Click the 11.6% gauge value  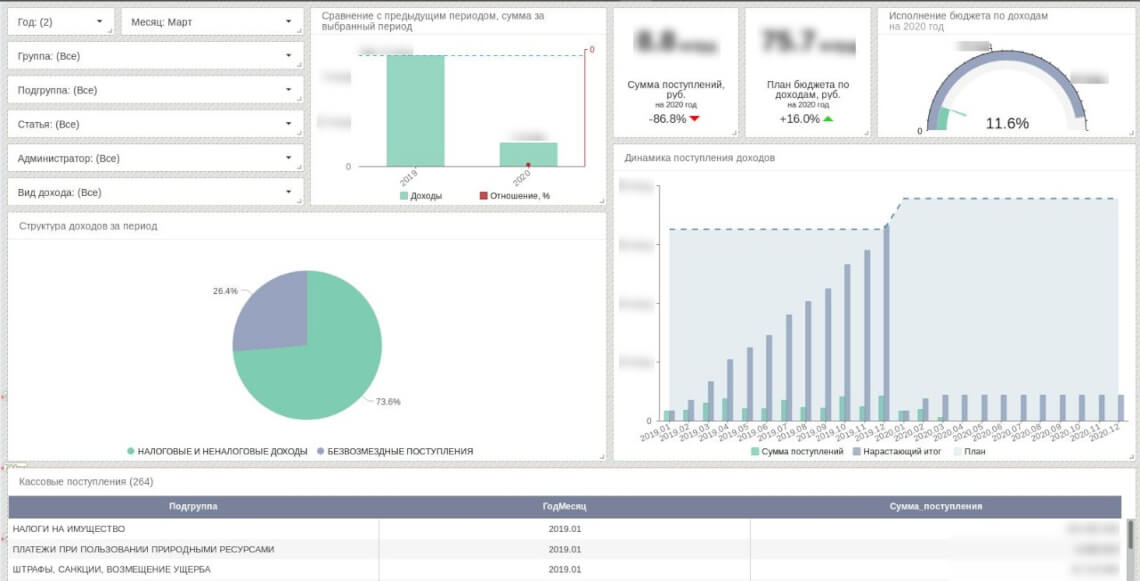click(x=1007, y=124)
